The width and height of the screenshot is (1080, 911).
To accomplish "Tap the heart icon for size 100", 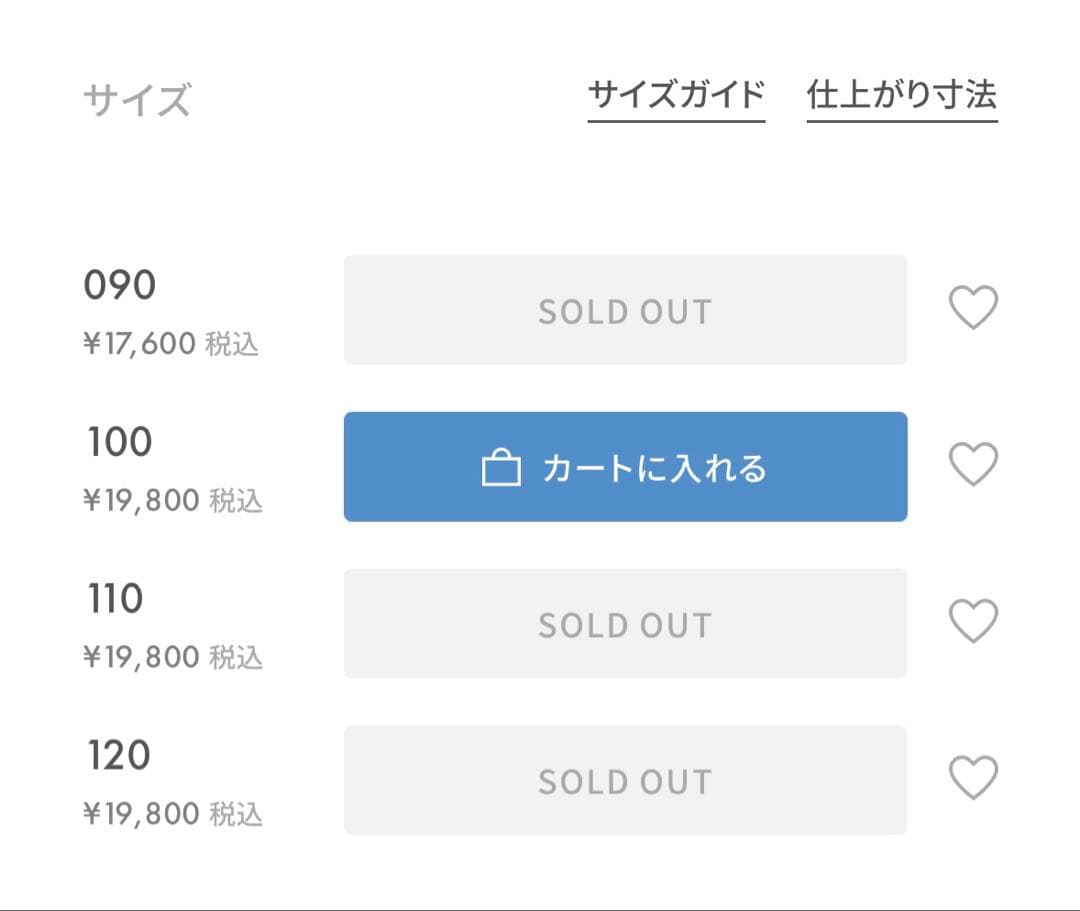I will (973, 465).
